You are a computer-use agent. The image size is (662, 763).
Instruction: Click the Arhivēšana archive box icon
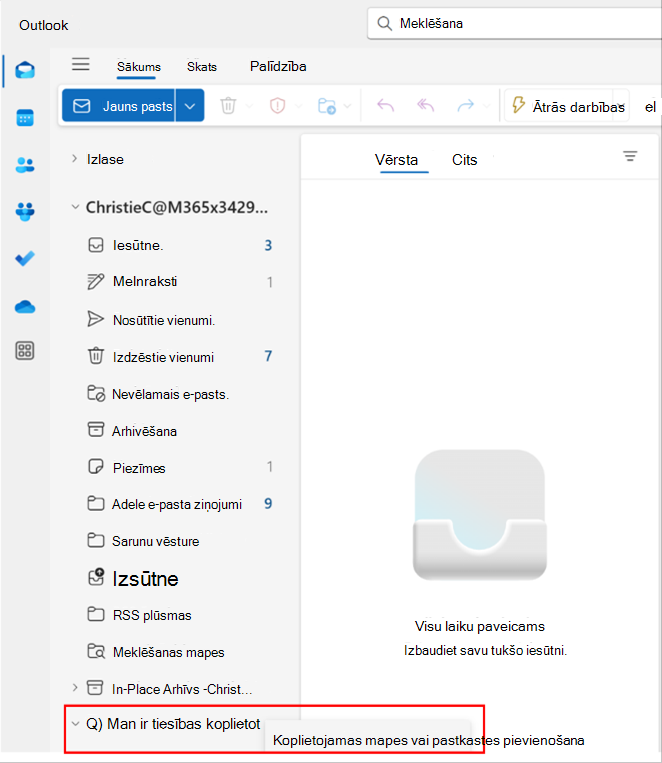pyautogui.click(x=96, y=430)
